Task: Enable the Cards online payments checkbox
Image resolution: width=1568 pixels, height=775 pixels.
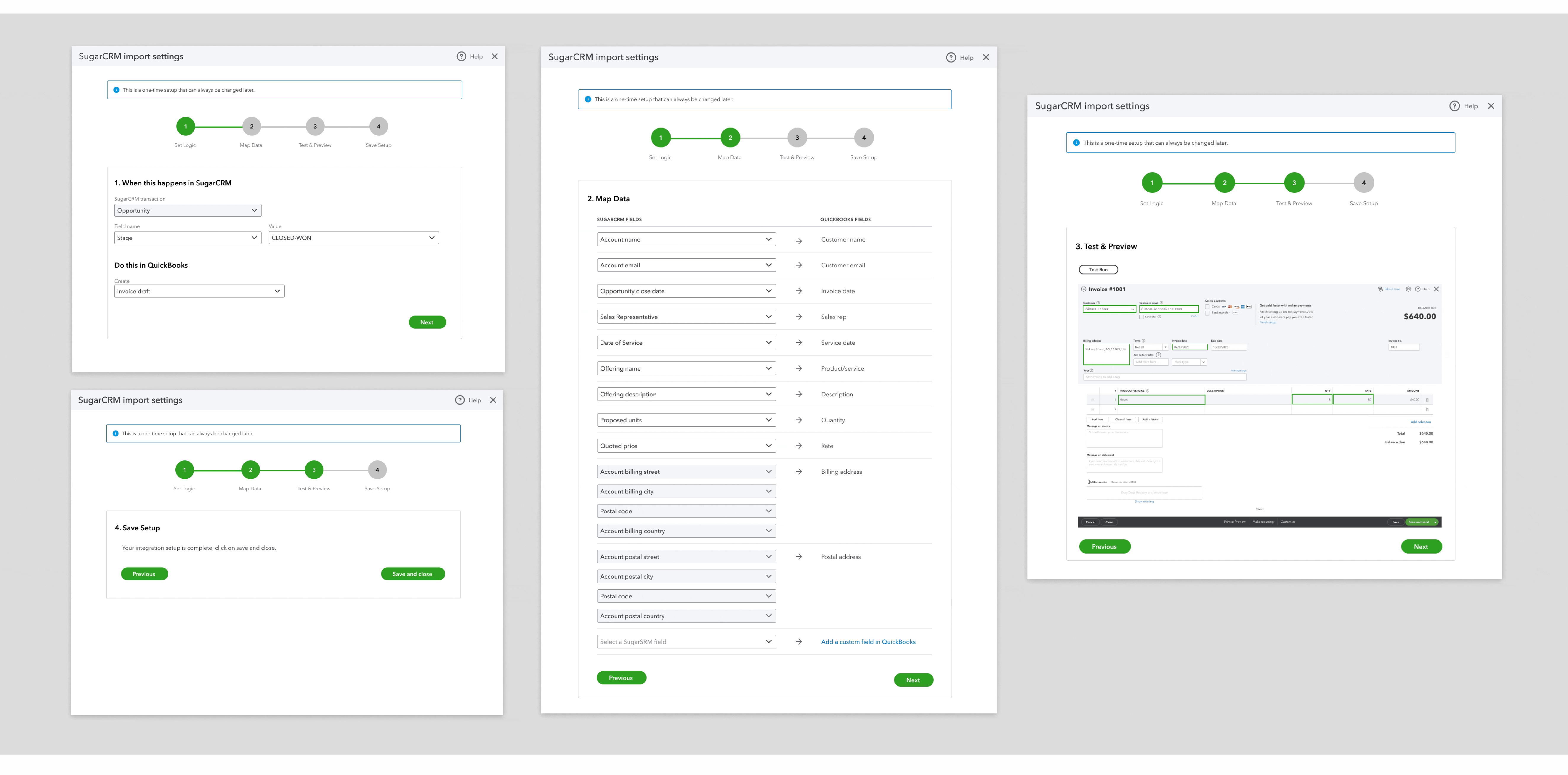Action: 1207,307
